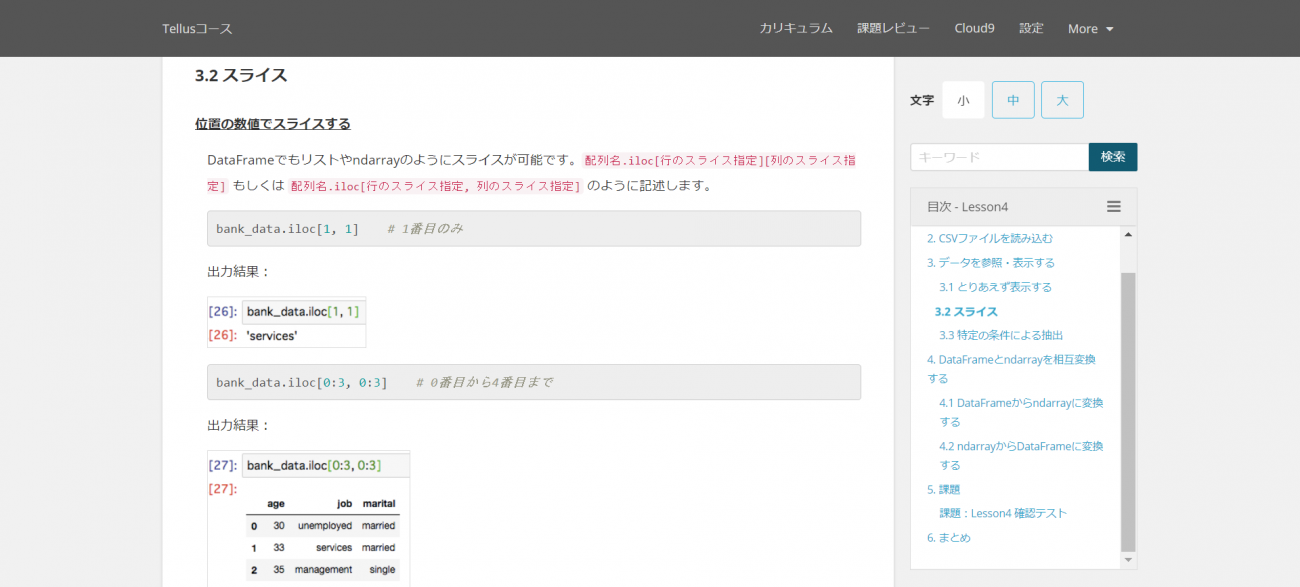Screen dimensions: 1300x587
Task: Jump to 4.1 DataFrameからndarrayに変換する
Action: (x=1021, y=412)
